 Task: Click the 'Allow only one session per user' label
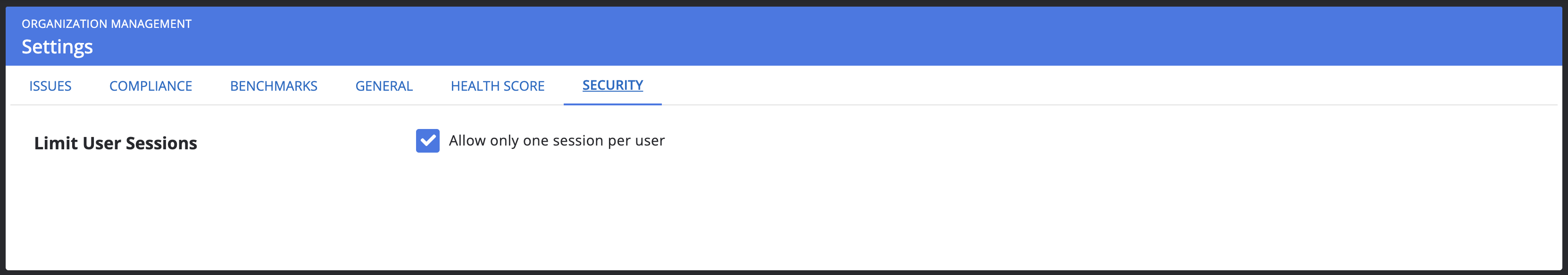[x=556, y=141]
